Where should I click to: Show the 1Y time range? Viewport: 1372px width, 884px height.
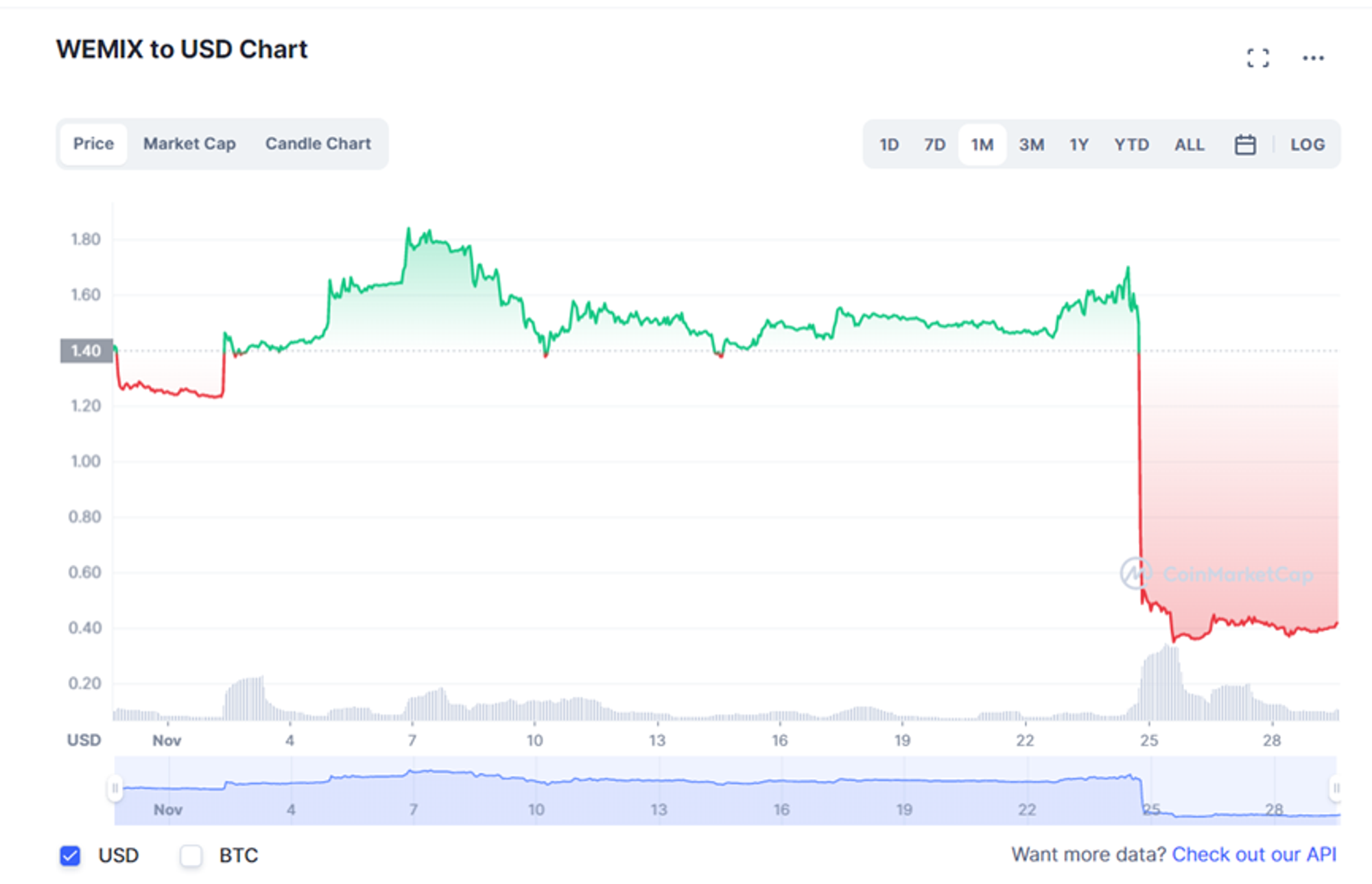(1078, 145)
